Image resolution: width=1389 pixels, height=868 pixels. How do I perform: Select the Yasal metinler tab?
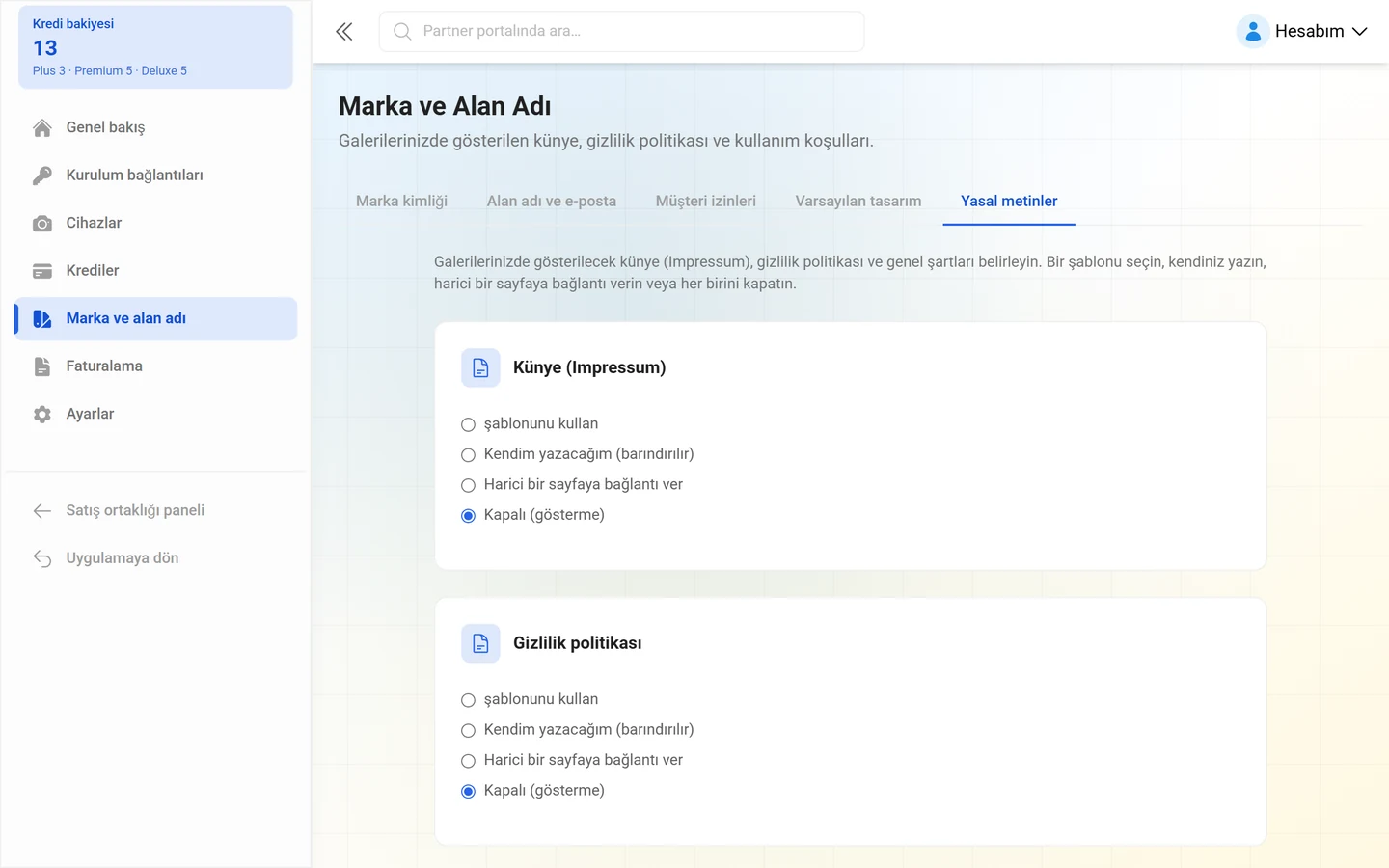pyautogui.click(x=1009, y=201)
